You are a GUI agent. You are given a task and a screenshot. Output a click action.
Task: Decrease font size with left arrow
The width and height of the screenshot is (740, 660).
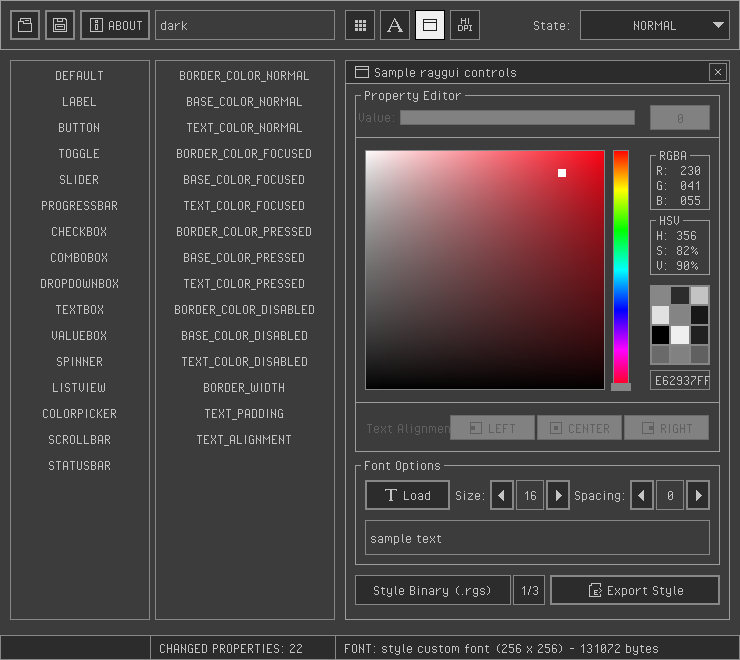tap(502, 495)
